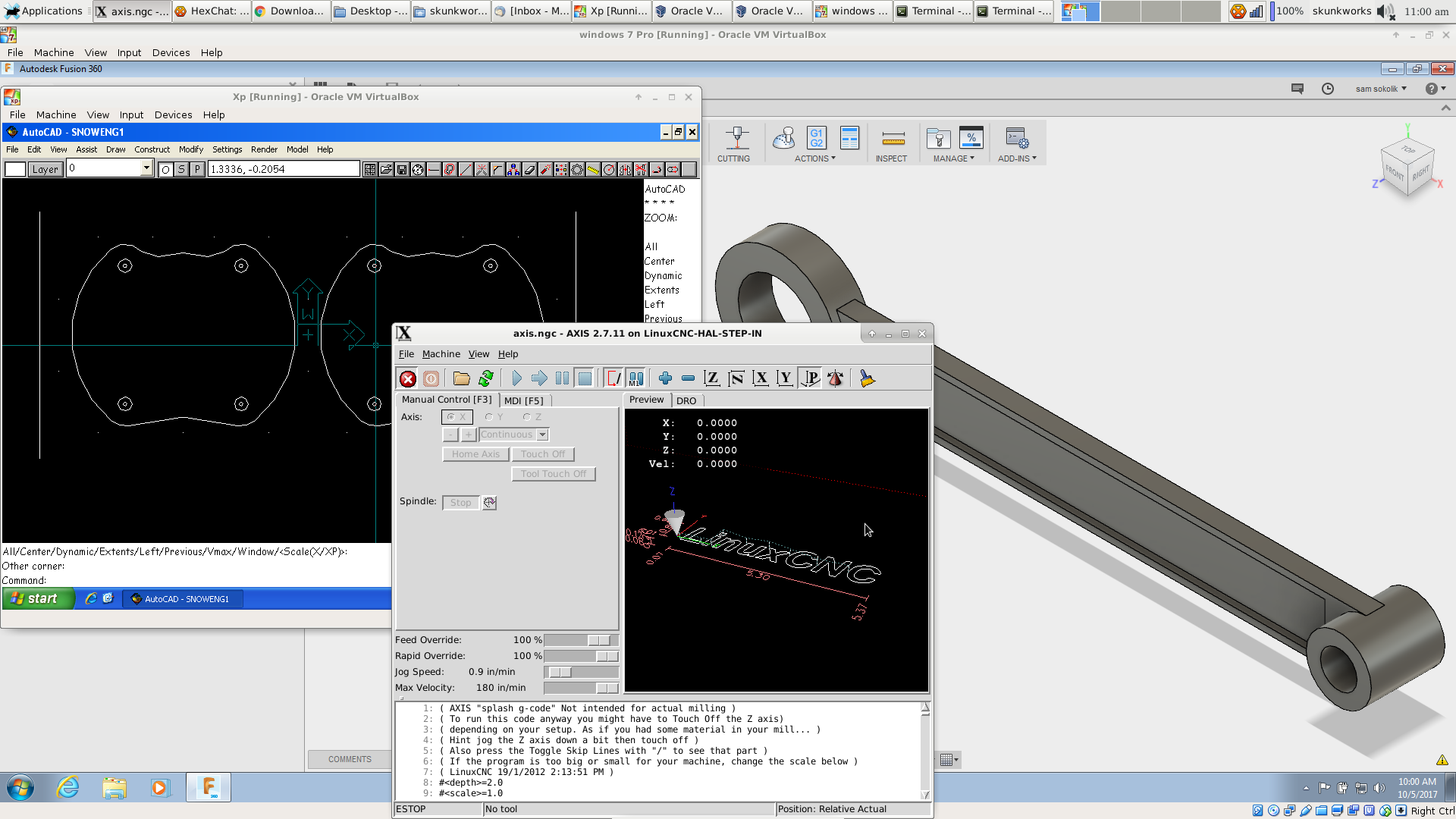Open the AXIS File menu

click(406, 354)
